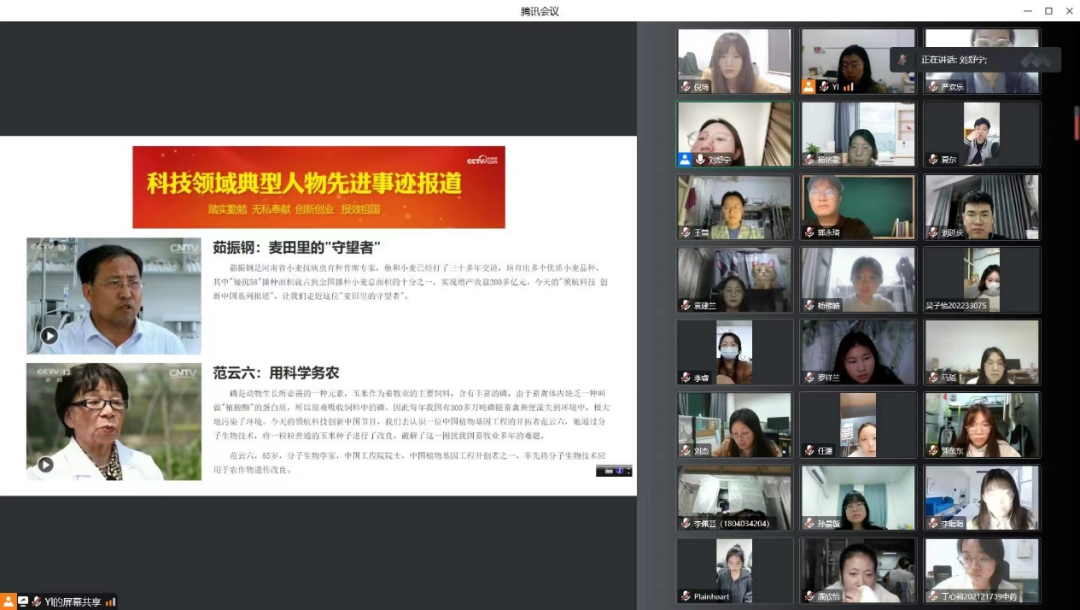Click the muted mic icon on 严欢乐's tile
The image size is (1080, 610).
[x=932, y=87]
